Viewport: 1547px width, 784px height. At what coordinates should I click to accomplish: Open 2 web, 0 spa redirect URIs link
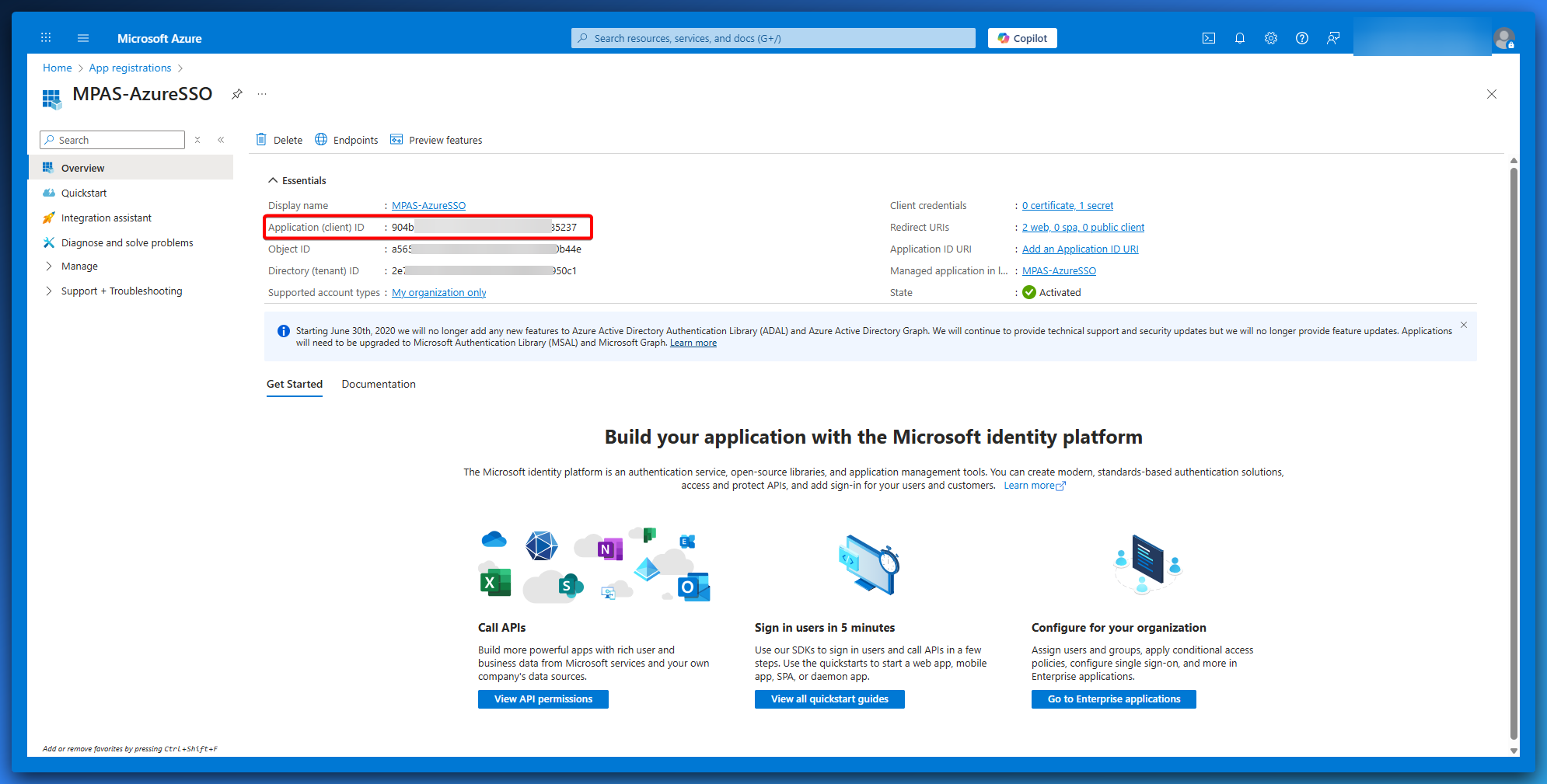[1083, 227]
